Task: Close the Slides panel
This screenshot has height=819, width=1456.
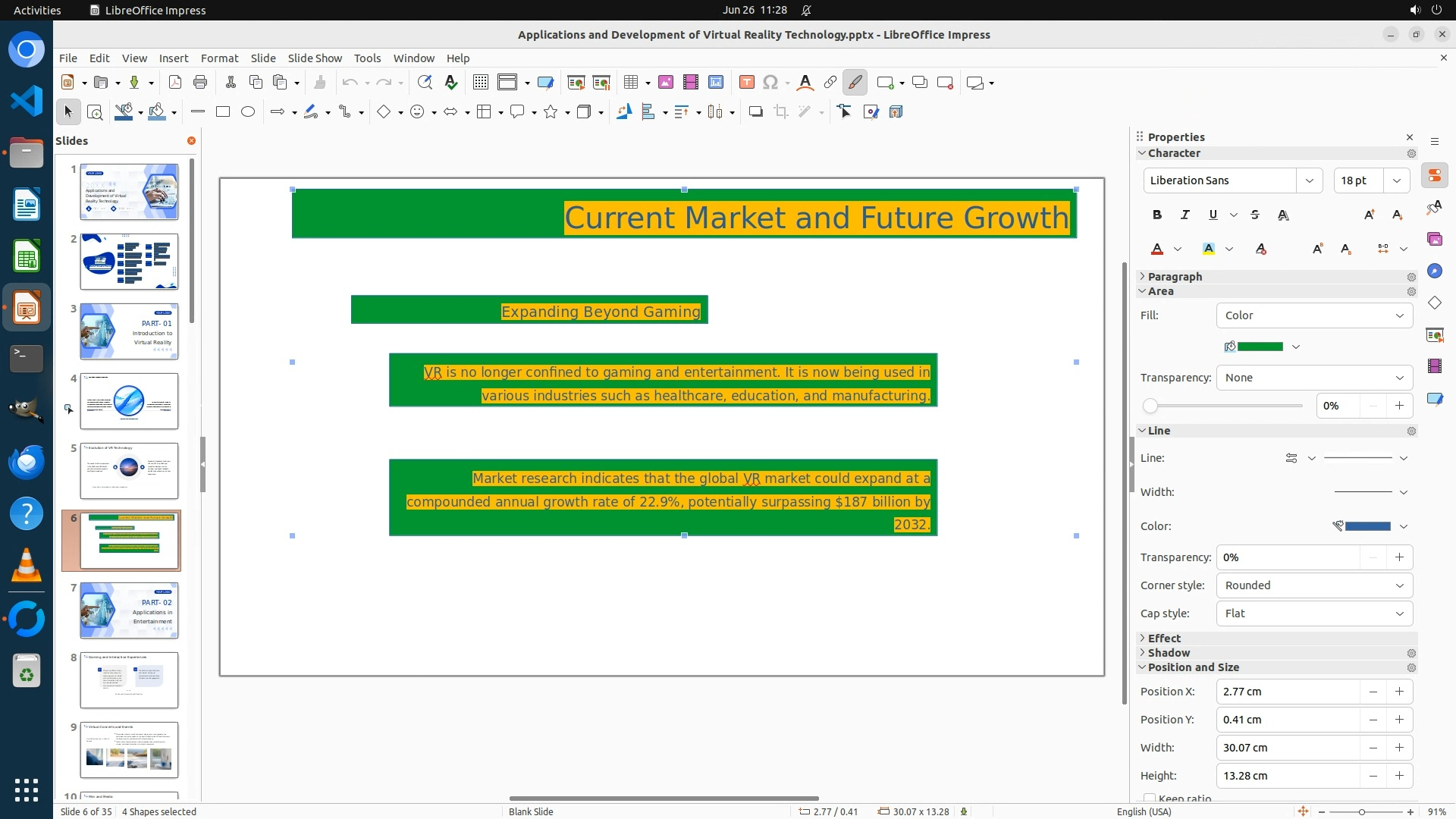Action: (x=191, y=141)
